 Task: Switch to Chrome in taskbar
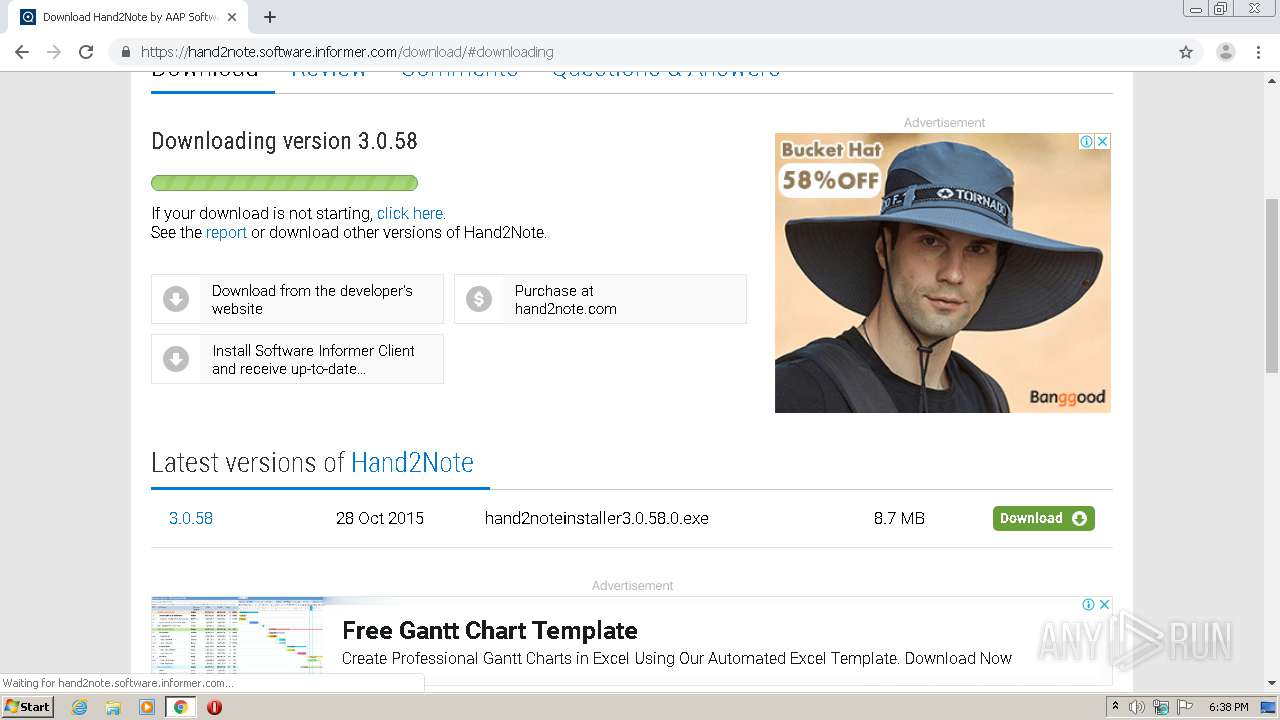pyautogui.click(x=180, y=707)
